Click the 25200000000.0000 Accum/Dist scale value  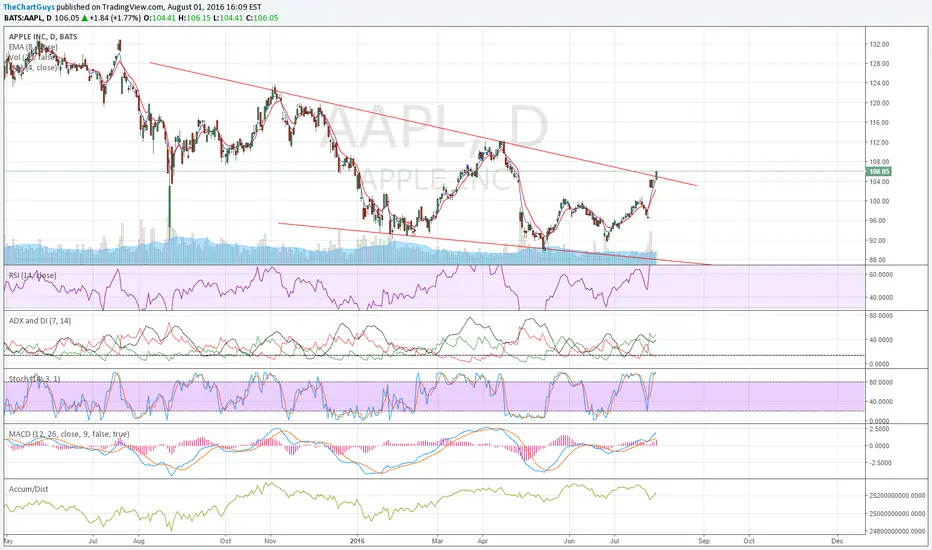coord(896,495)
